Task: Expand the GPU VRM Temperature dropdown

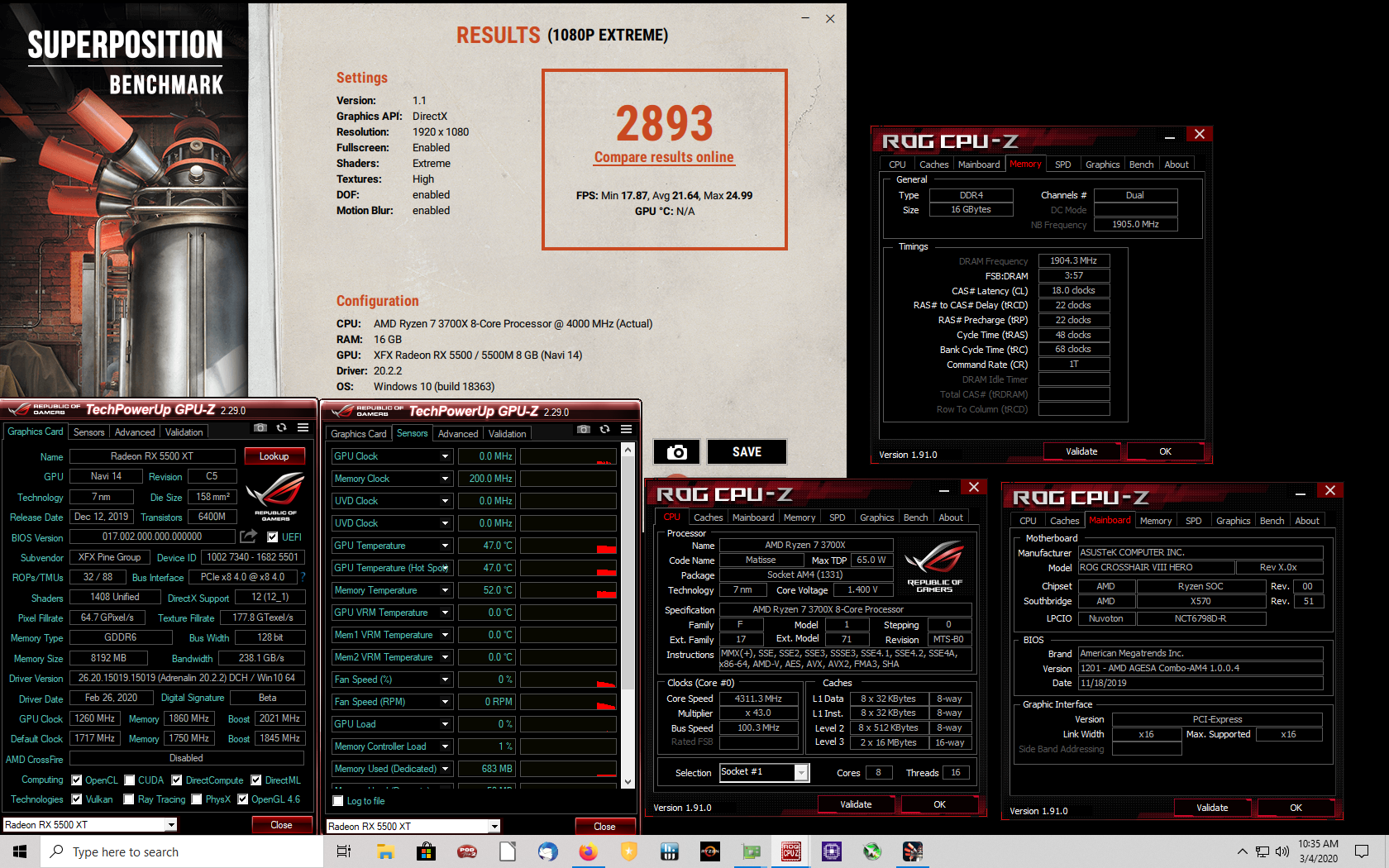Action: 445,613
